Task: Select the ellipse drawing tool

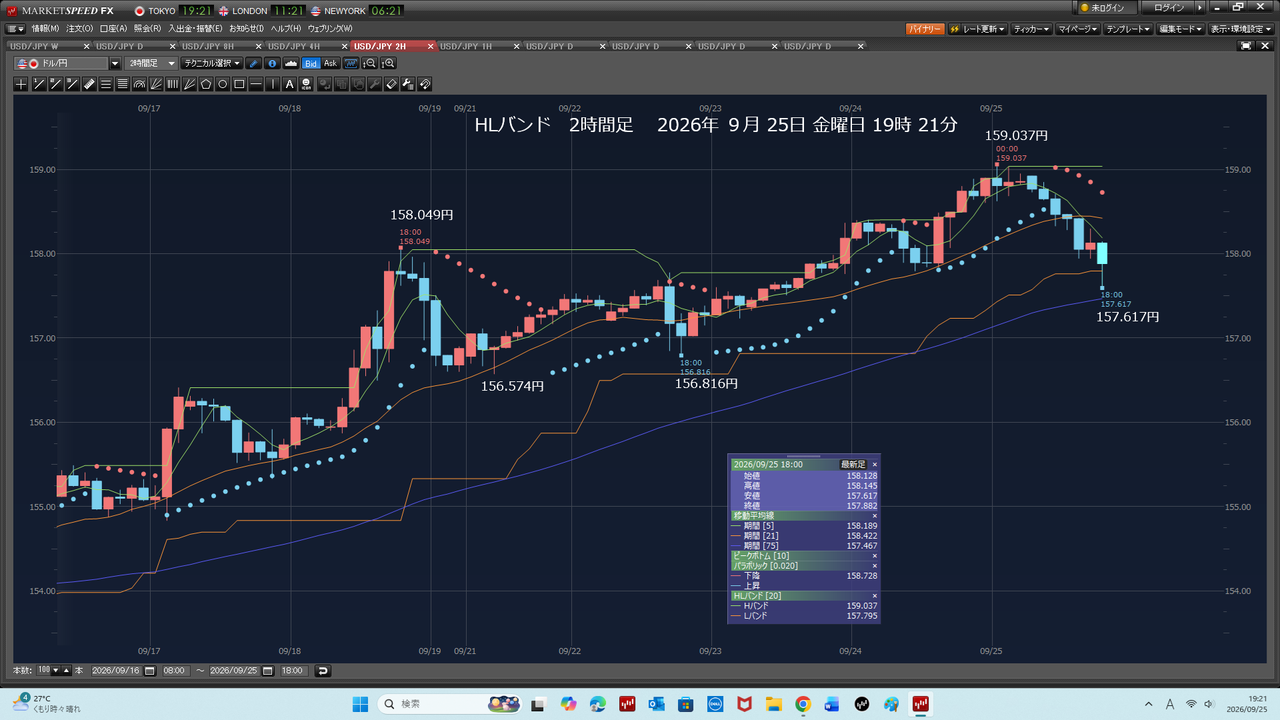Action: [223, 84]
